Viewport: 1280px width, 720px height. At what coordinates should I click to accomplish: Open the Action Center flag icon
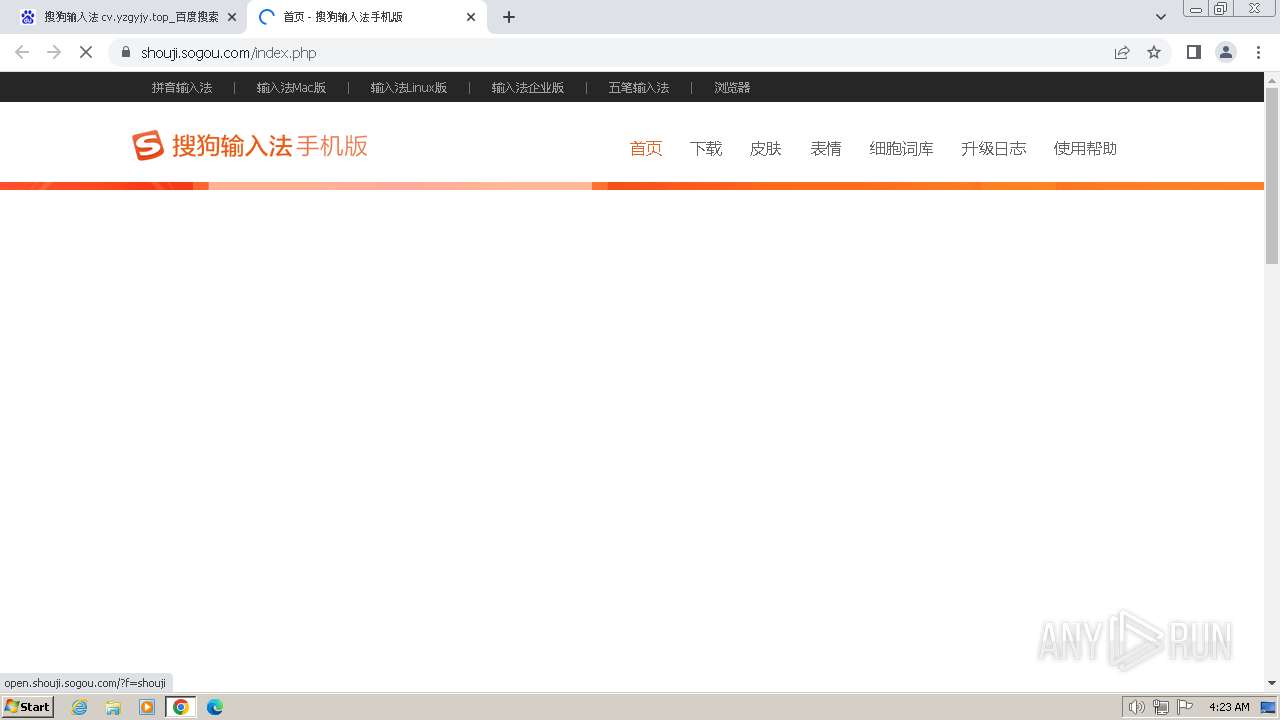point(1185,707)
